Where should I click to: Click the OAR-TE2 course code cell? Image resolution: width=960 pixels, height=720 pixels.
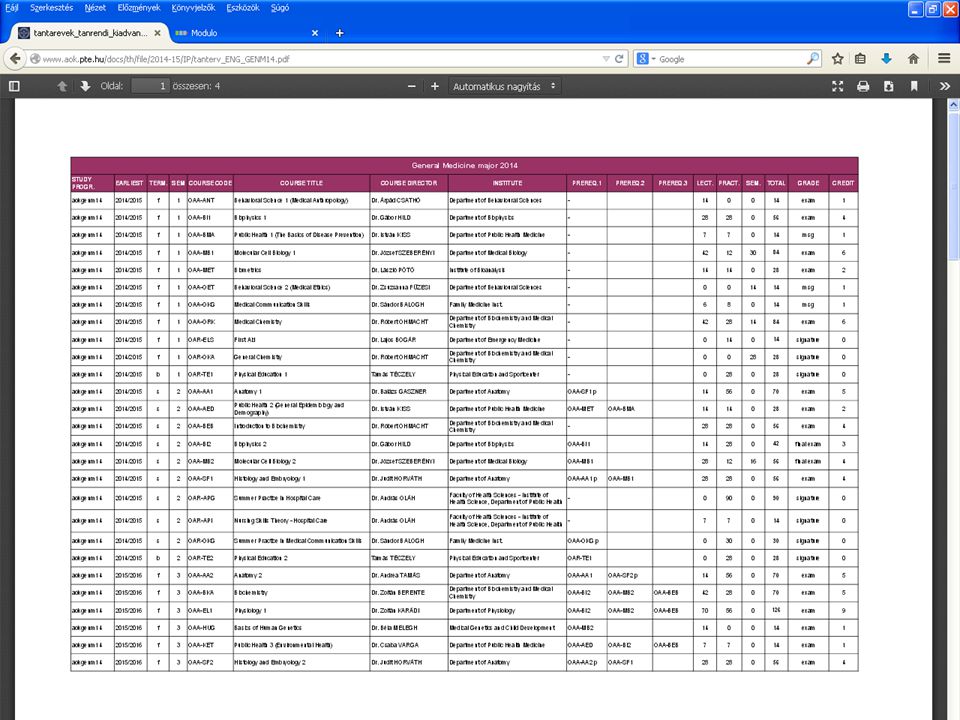click(x=210, y=558)
